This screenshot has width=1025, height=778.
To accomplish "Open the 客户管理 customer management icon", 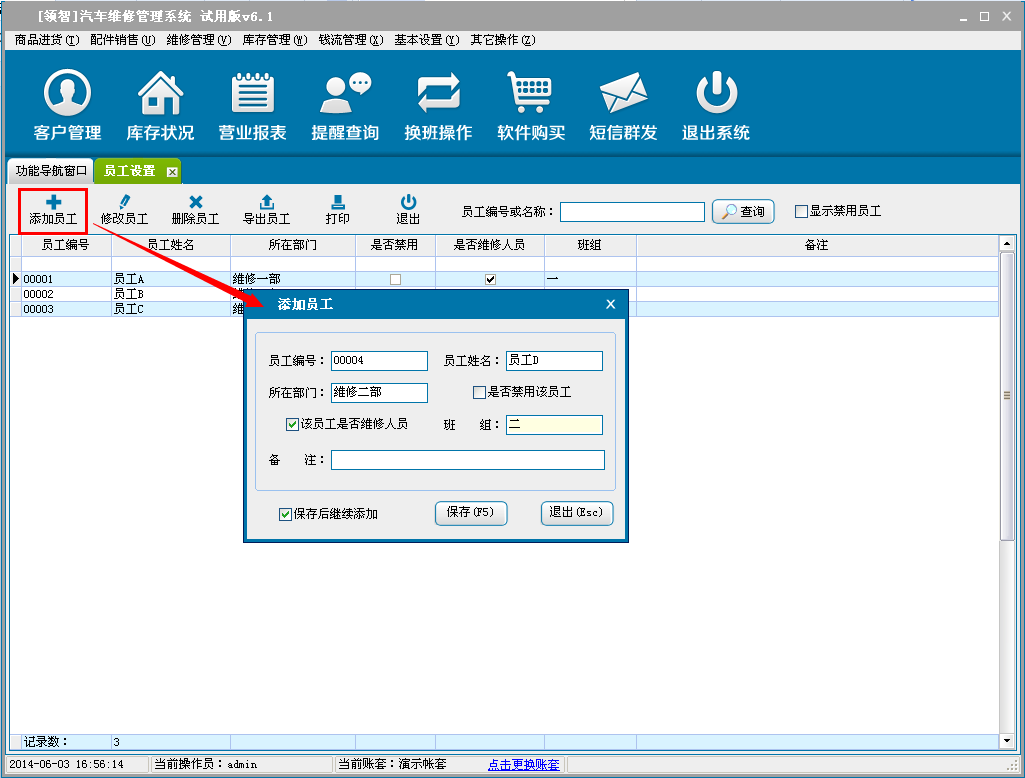I will (x=67, y=106).
